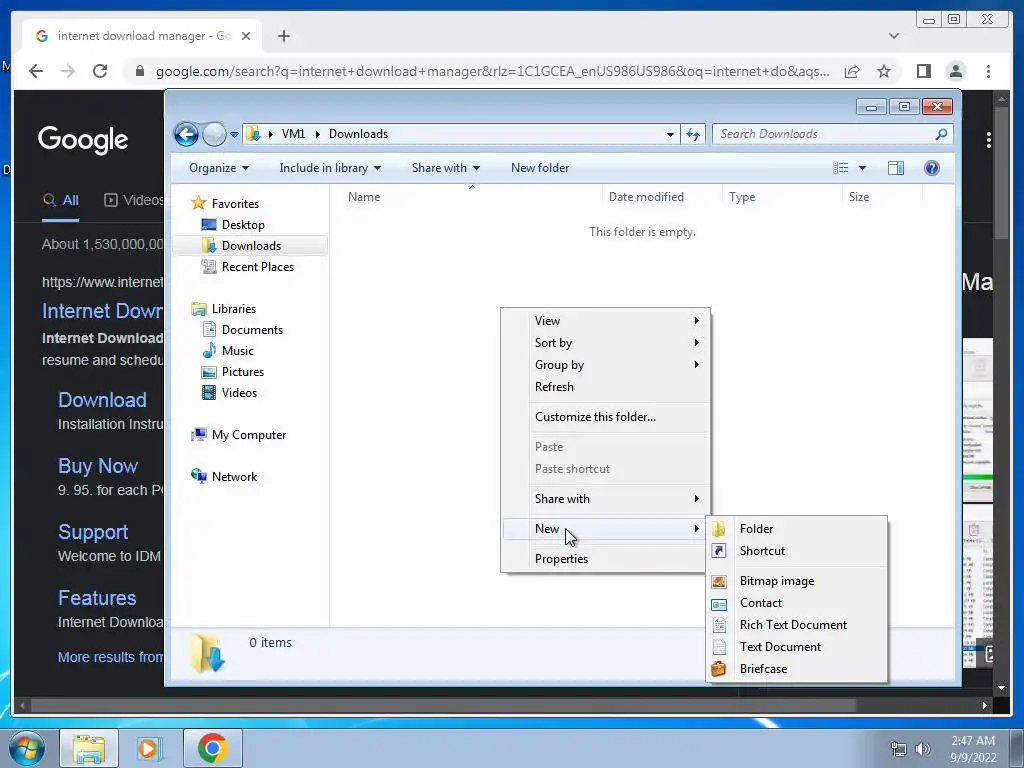This screenshot has width=1024, height=768.
Task: Choose Properties from the context menu
Action: [605, 559]
